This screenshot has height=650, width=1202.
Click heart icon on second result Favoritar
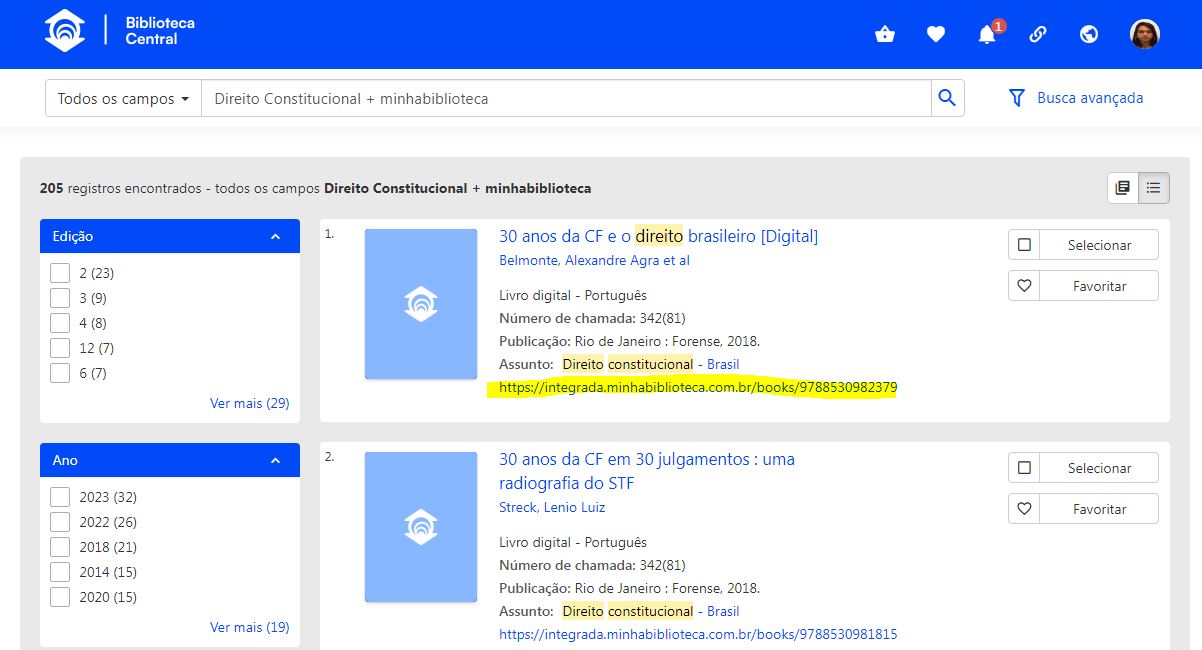1024,509
